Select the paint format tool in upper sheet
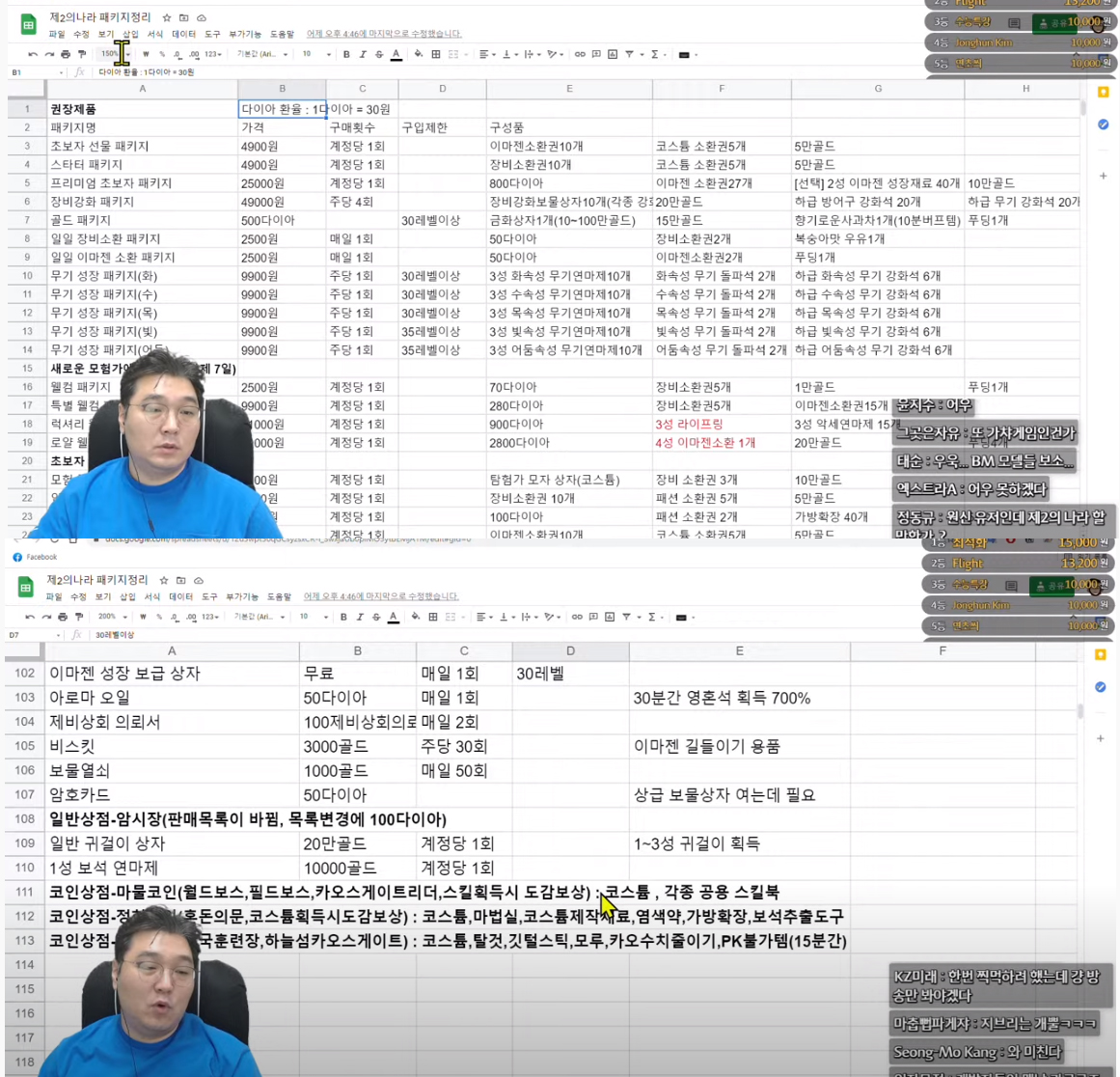The image size is (1120, 1077). pyautogui.click(x=82, y=54)
